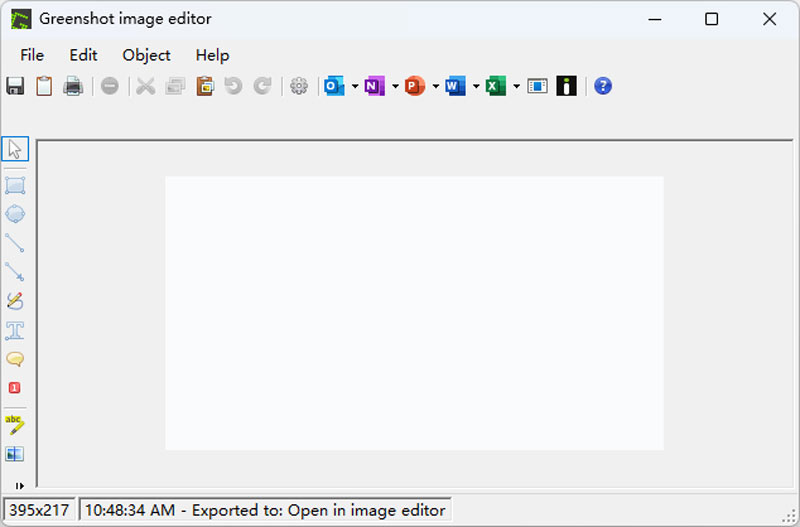Viewport: 800px width, 527px height.
Task: Click the blue Help question mark button
Action: point(602,86)
